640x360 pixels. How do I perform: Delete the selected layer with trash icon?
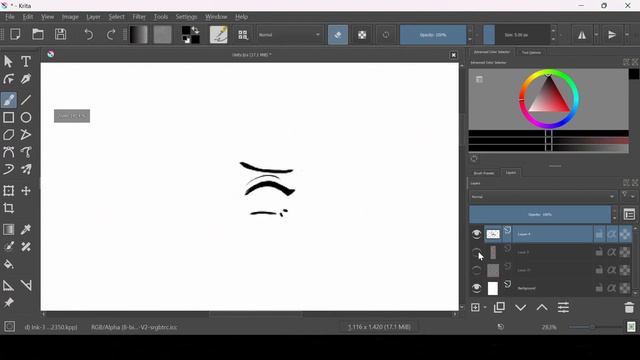pos(629,307)
